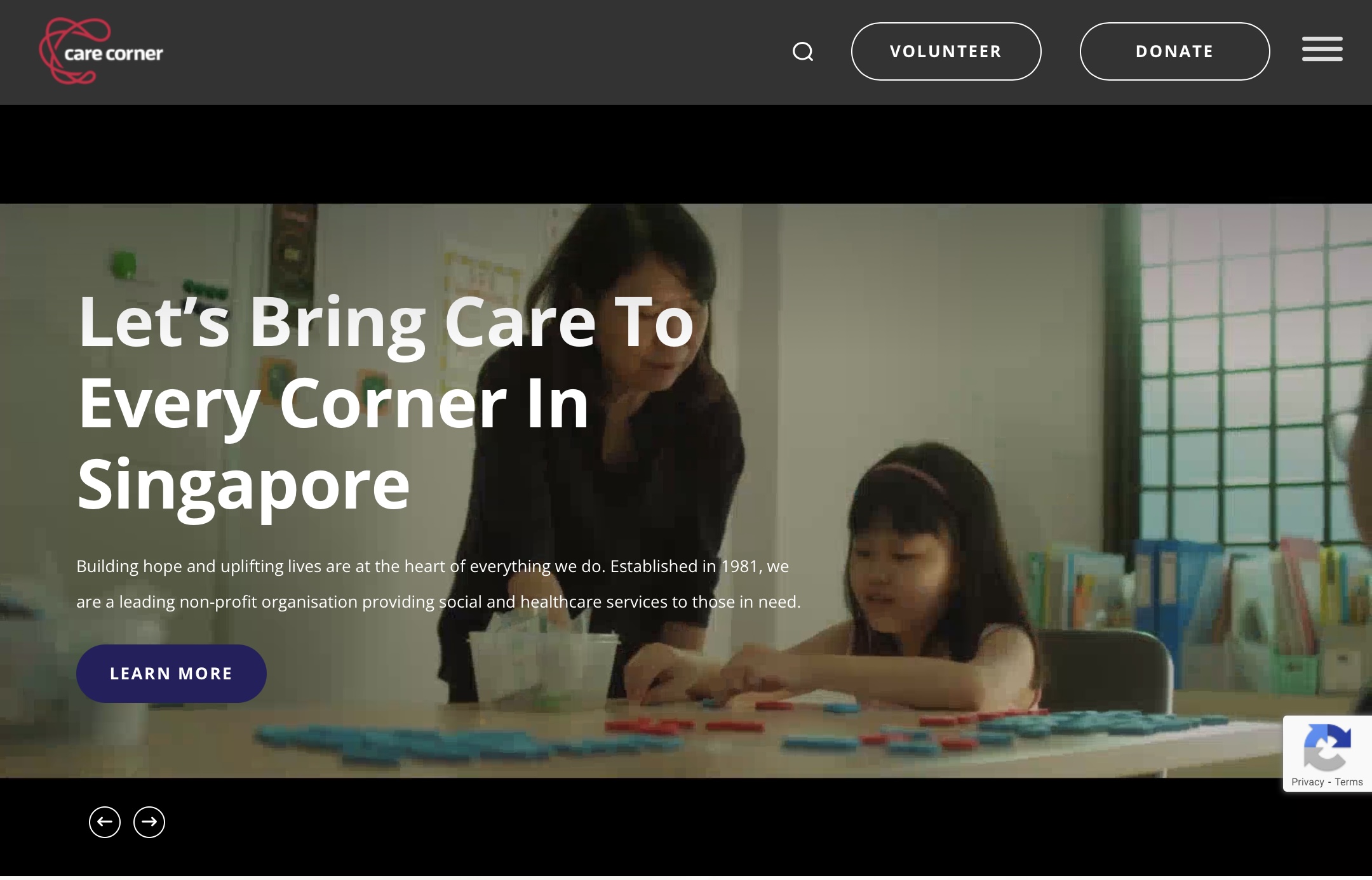
Task: Click the LEARN MORE button
Action: pos(171,674)
